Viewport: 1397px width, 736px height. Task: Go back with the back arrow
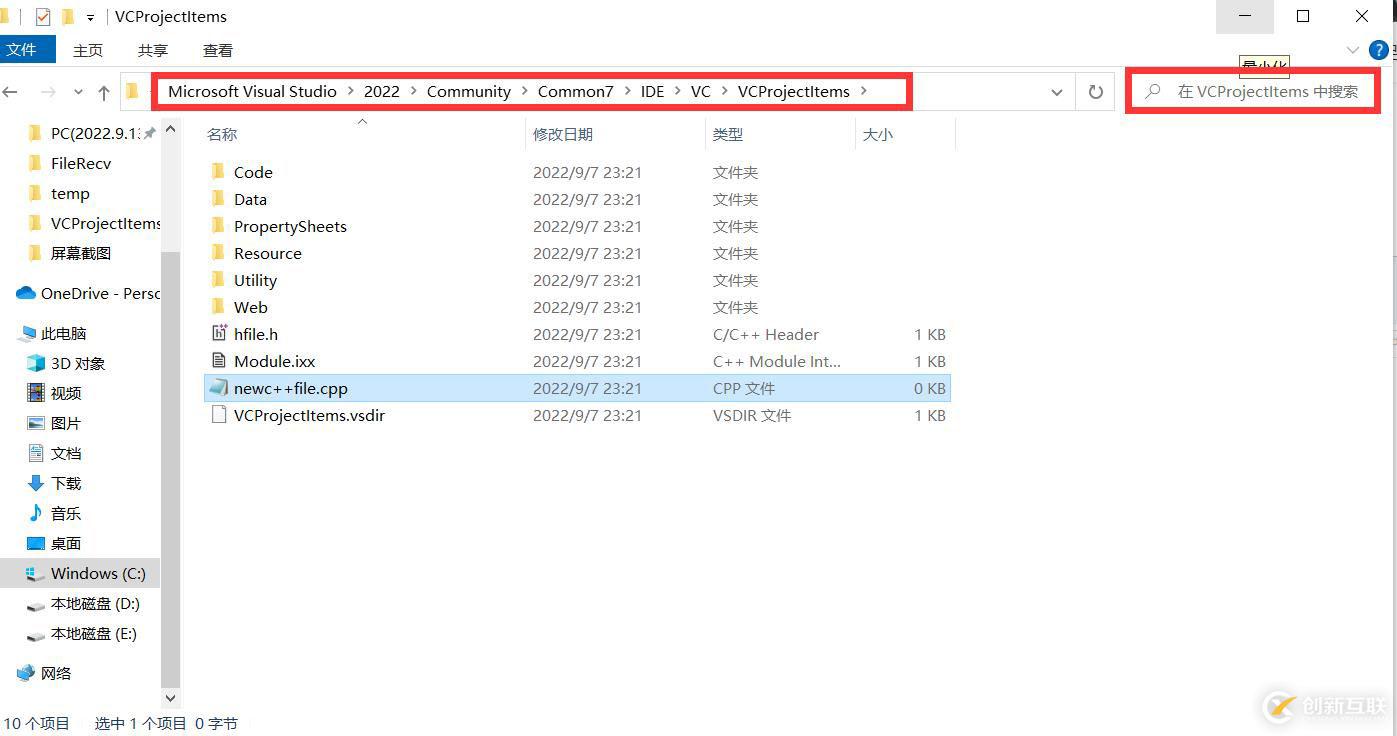pos(11,92)
